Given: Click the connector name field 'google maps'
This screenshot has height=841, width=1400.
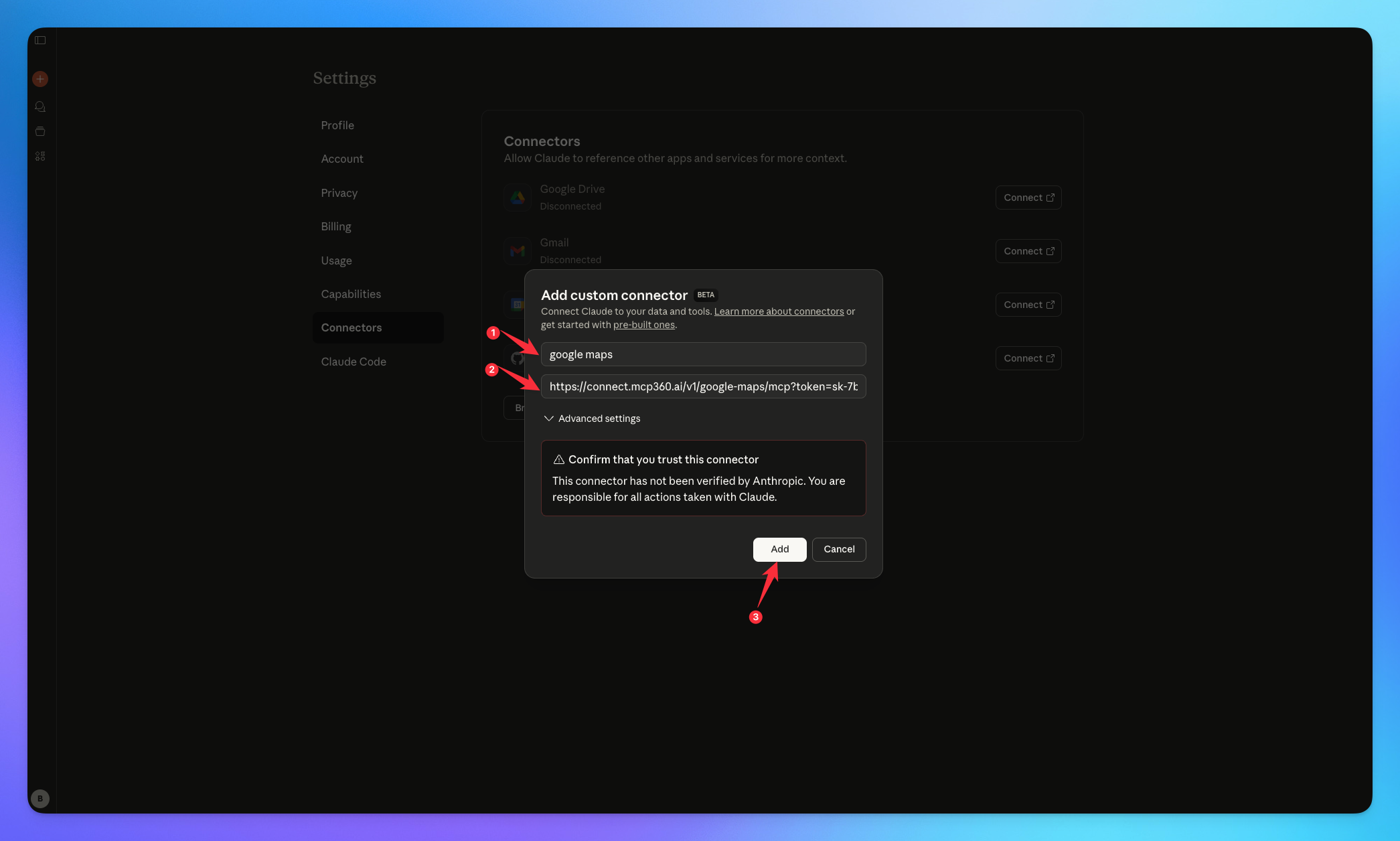Looking at the screenshot, I should [x=703, y=354].
